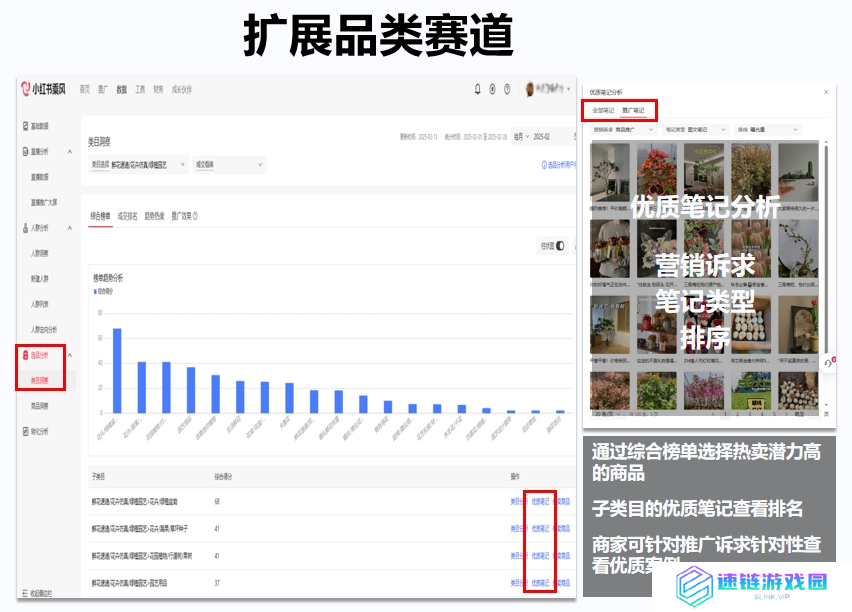The image size is (852, 612).
Task: Open 成长伙伴 in top navigation
Action: pyautogui.click(x=181, y=89)
